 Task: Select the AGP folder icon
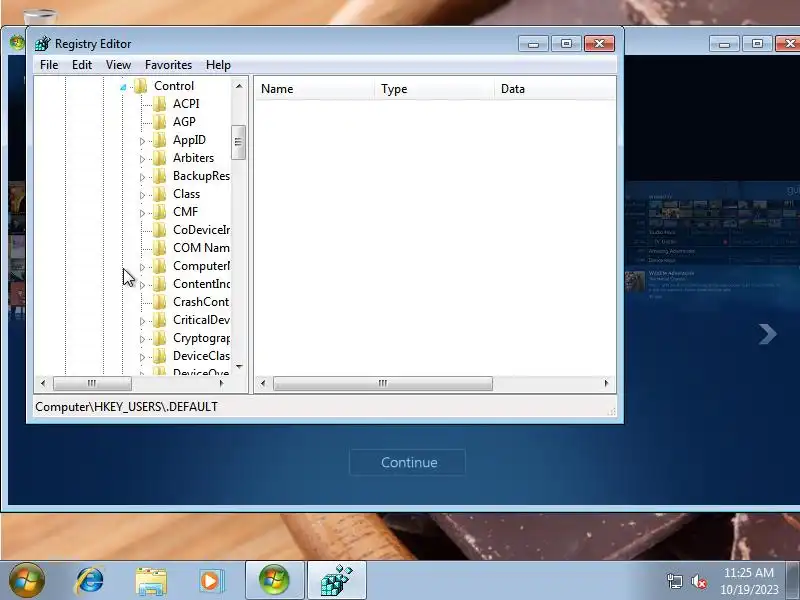pyautogui.click(x=160, y=121)
